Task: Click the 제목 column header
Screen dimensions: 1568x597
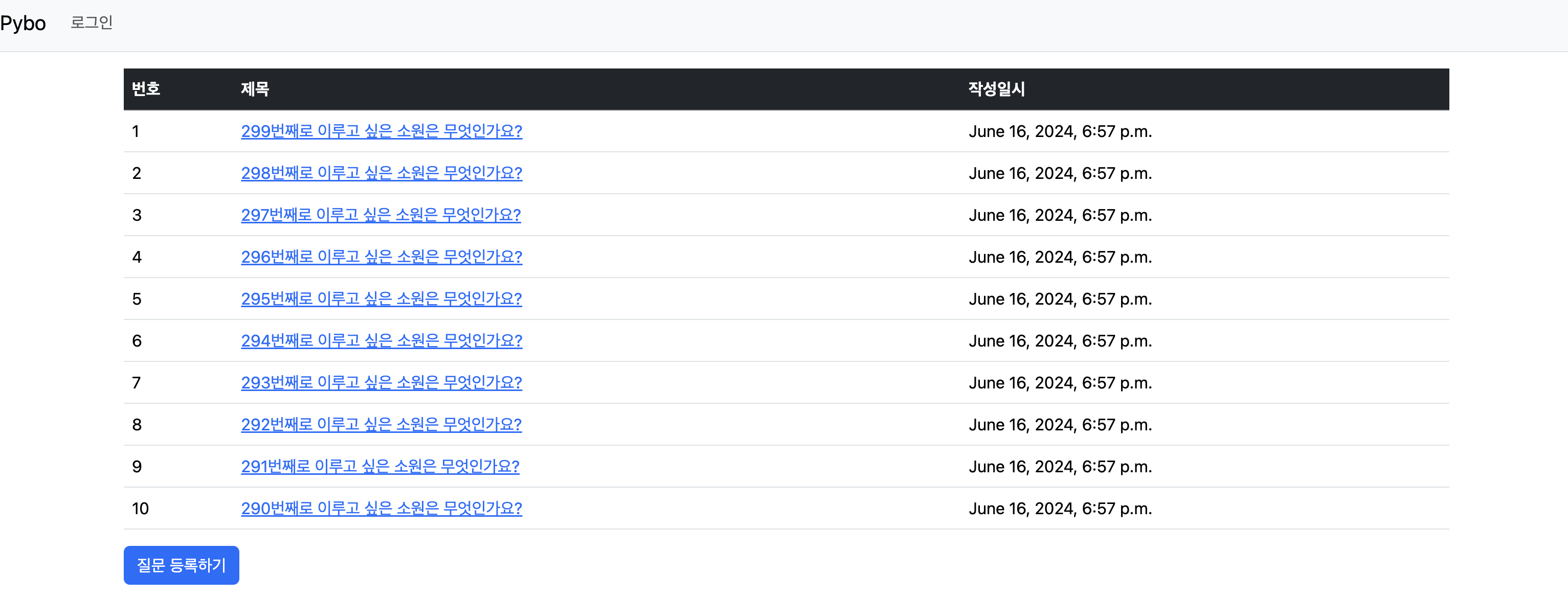Action: point(255,89)
